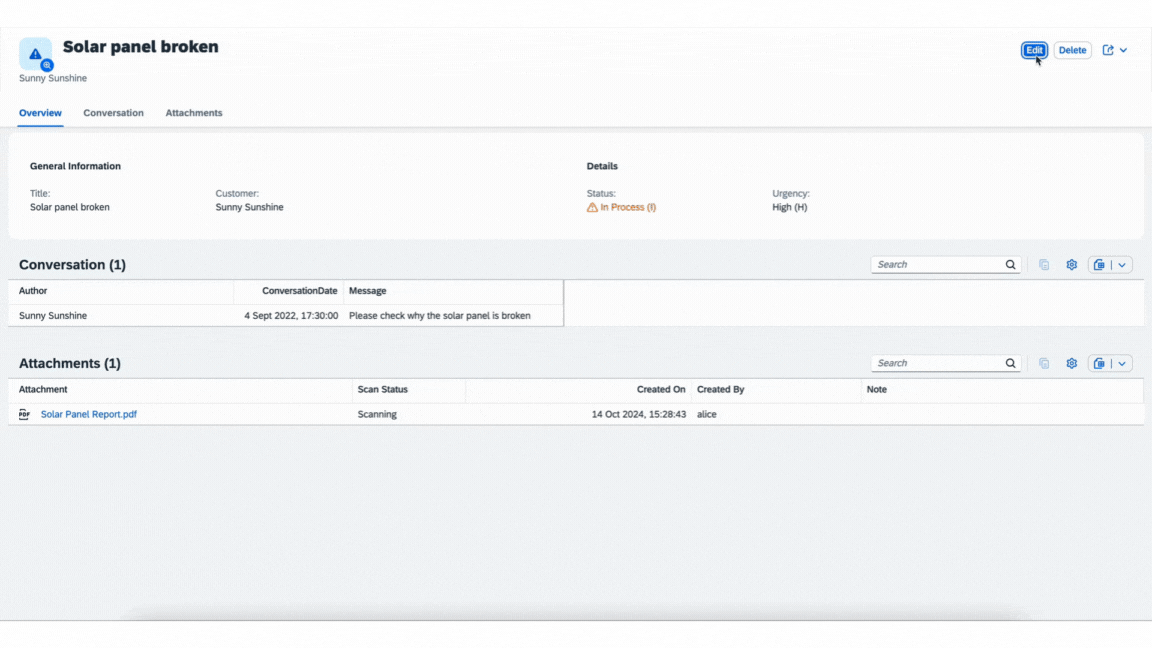Click the 'Conversation (1)' section heading

[x=72, y=264]
